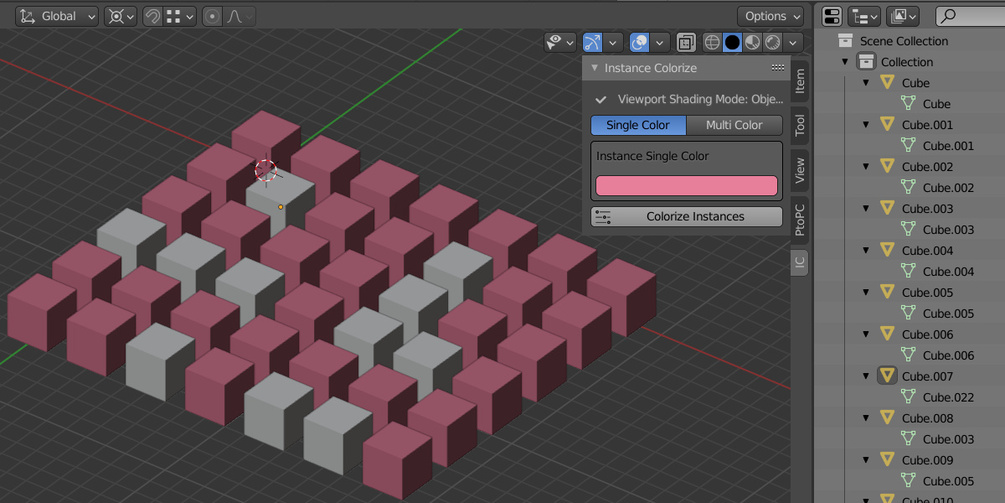Click the Cube.009 object triangle icon
The width and height of the screenshot is (1005, 503).
tap(887, 459)
